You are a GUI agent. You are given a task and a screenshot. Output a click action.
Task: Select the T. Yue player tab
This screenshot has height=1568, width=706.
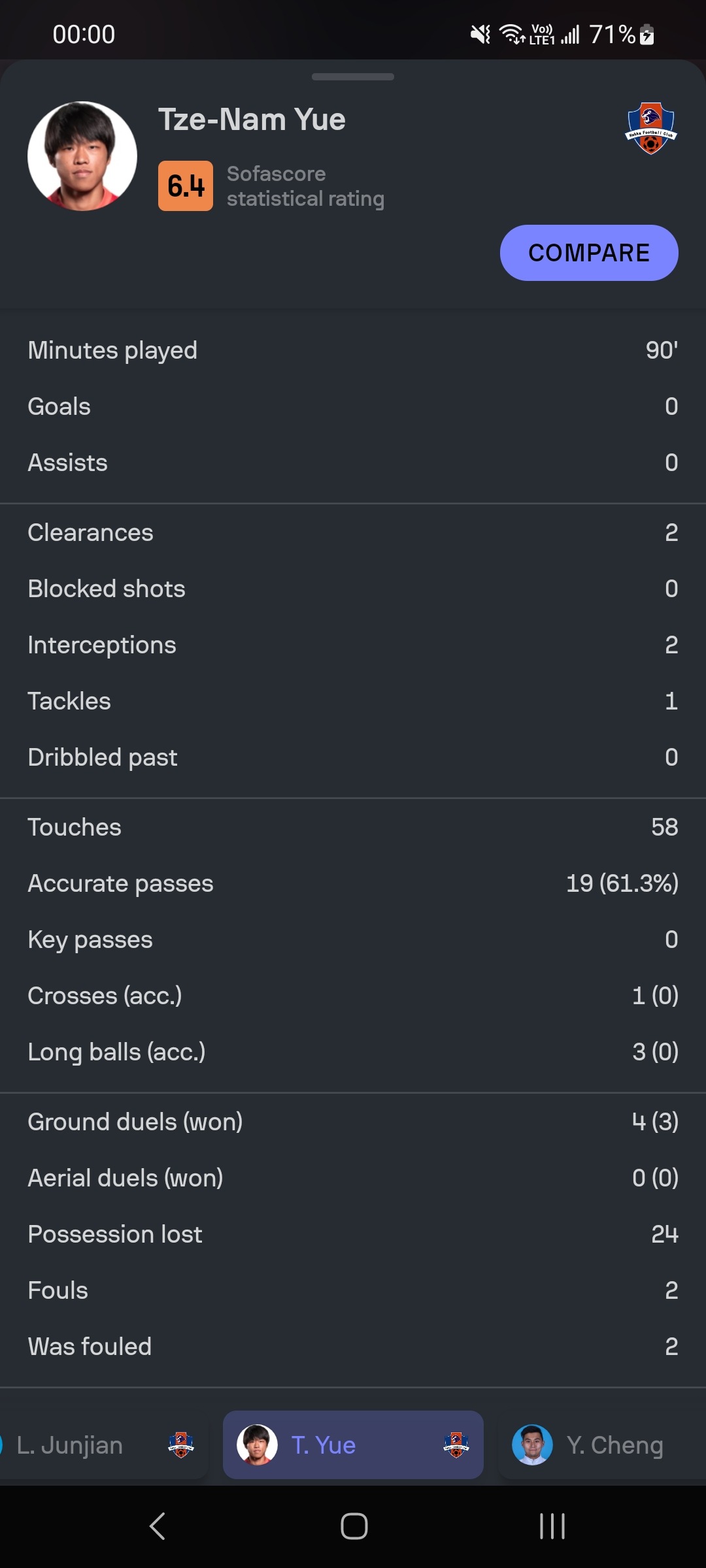pos(353,1445)
